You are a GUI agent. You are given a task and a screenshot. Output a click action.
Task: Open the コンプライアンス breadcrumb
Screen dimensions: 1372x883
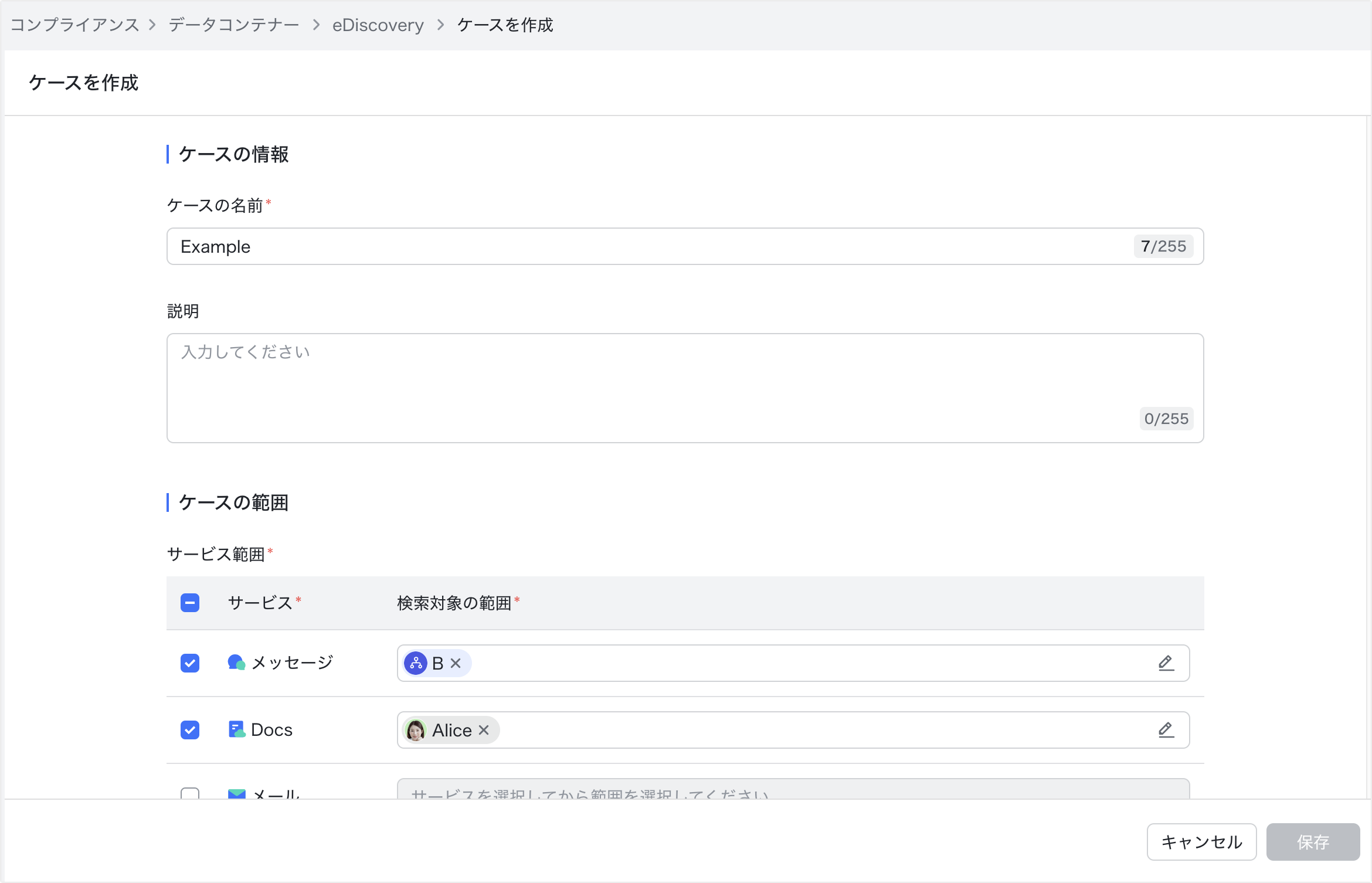[75, 25]
